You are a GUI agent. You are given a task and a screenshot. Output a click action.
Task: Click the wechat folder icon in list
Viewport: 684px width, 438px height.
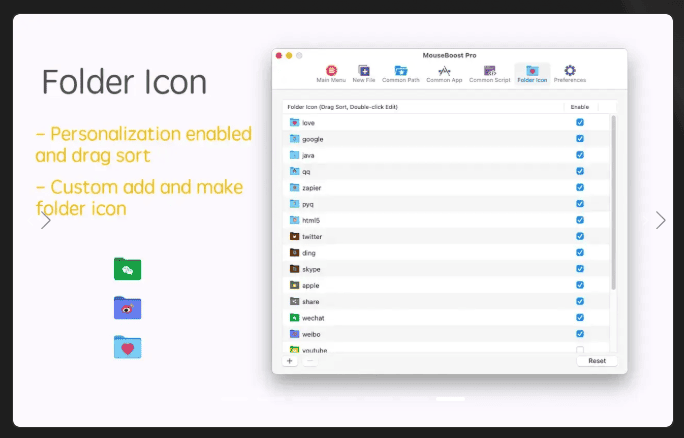[x=294, y=318]
